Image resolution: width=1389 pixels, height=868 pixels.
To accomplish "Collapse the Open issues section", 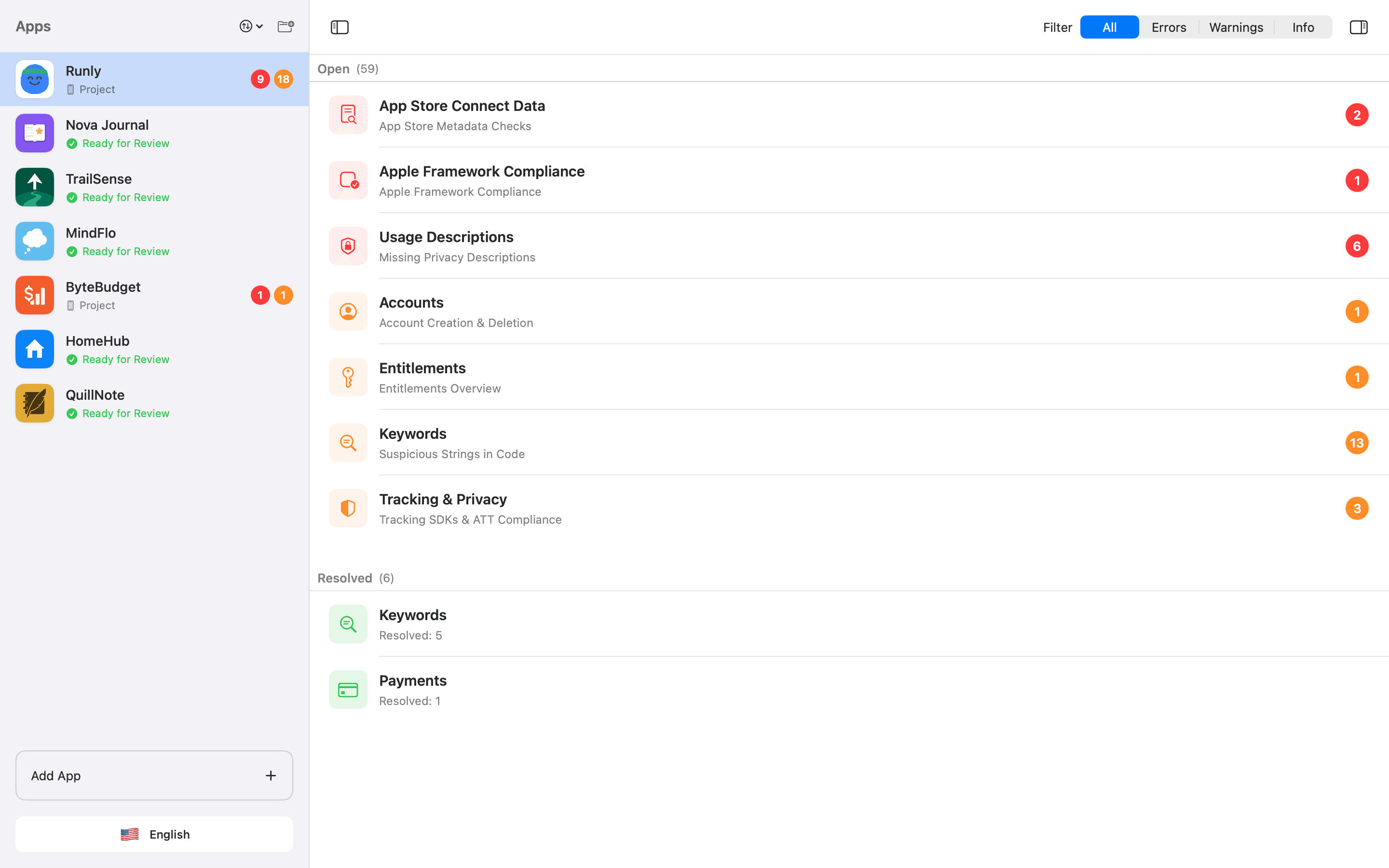I will (333, 68).
